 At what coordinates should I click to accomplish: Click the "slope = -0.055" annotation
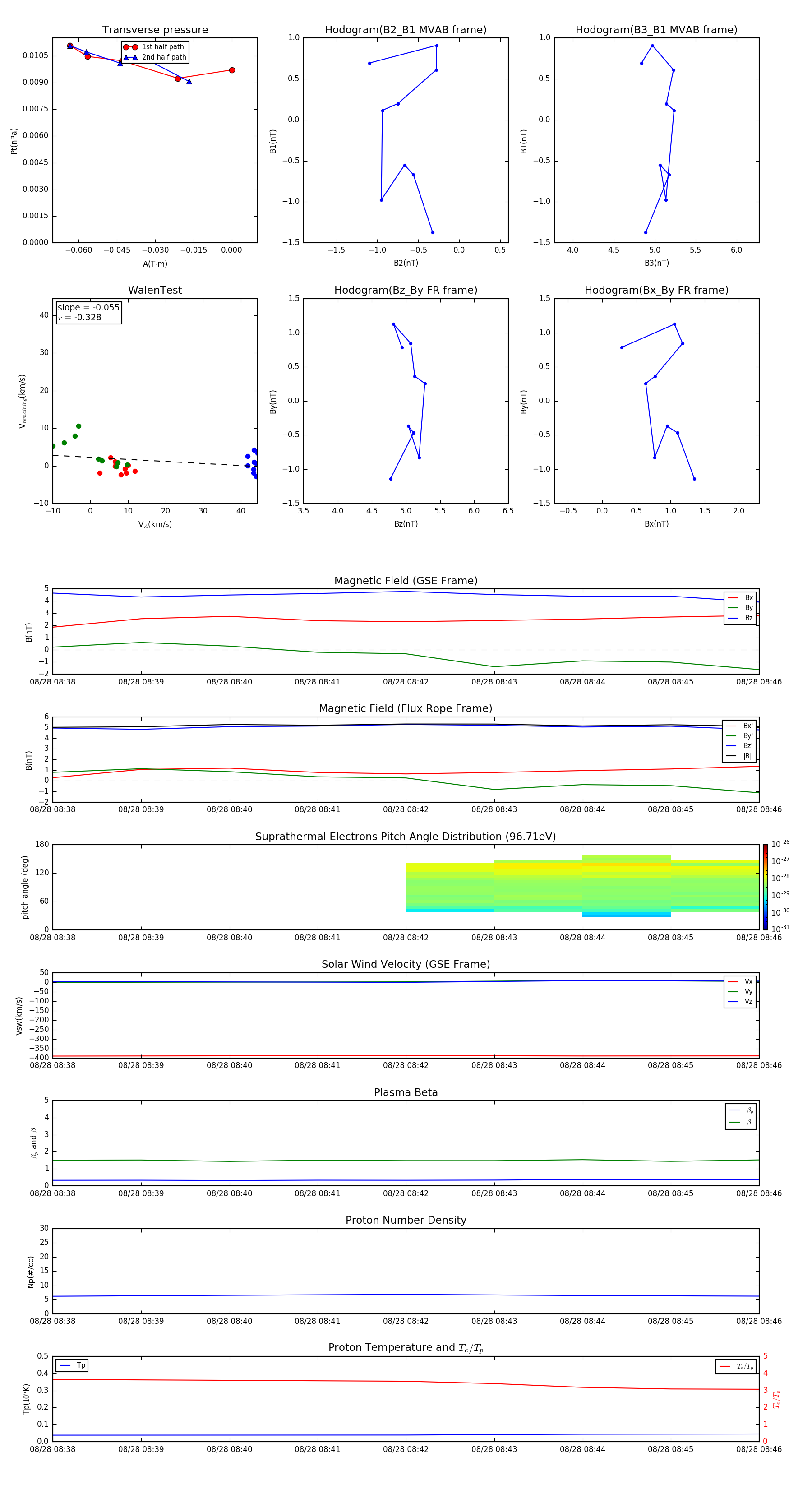tap(88, 308)
